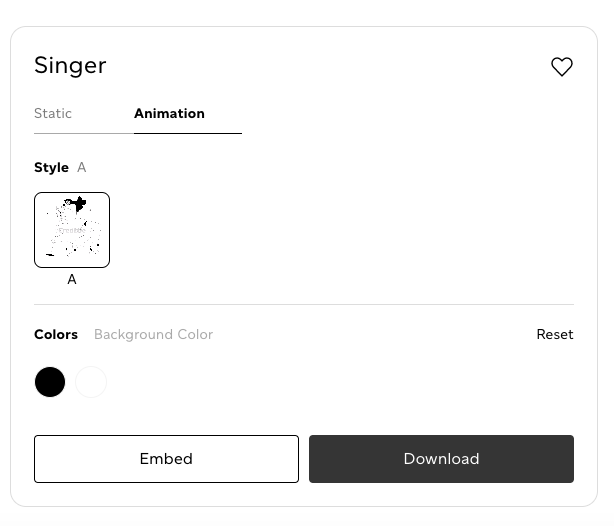Choose the style A animation thumbnail

point(72,230)
